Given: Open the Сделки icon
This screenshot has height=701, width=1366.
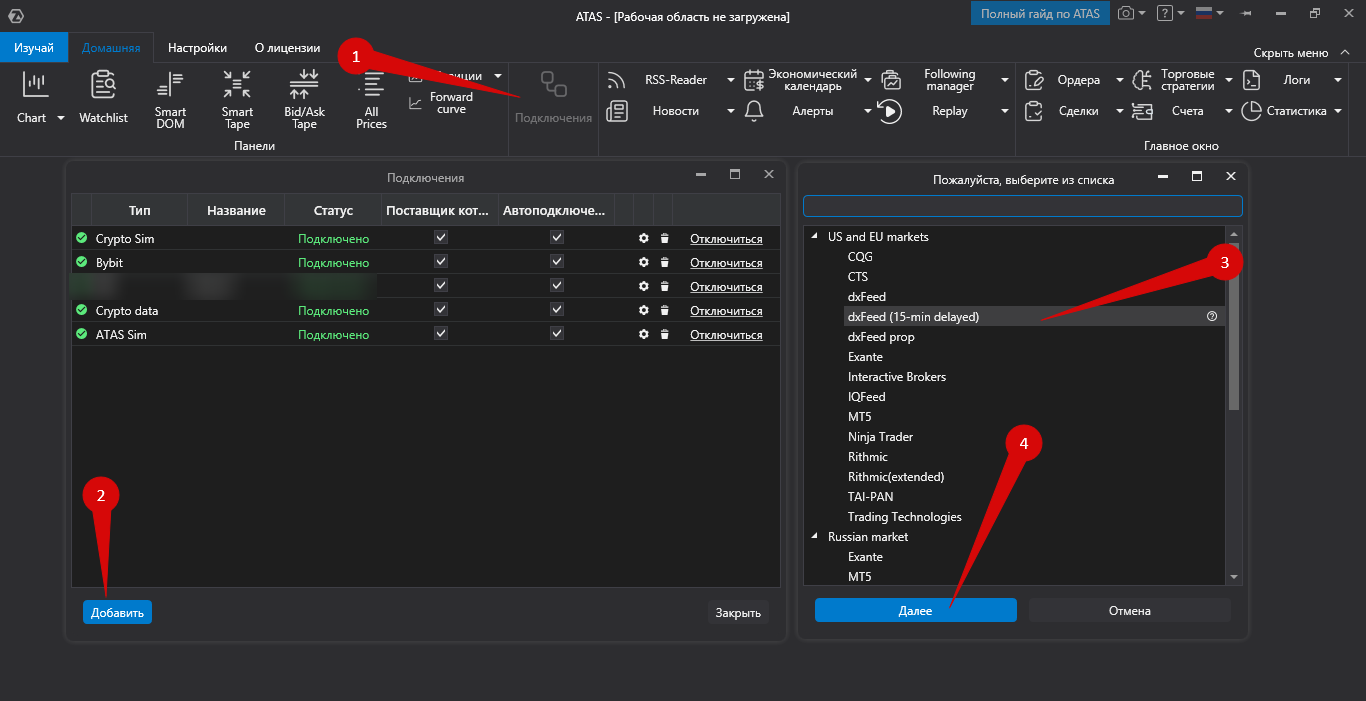Looking at the screenshot, I should [1035, 111].
